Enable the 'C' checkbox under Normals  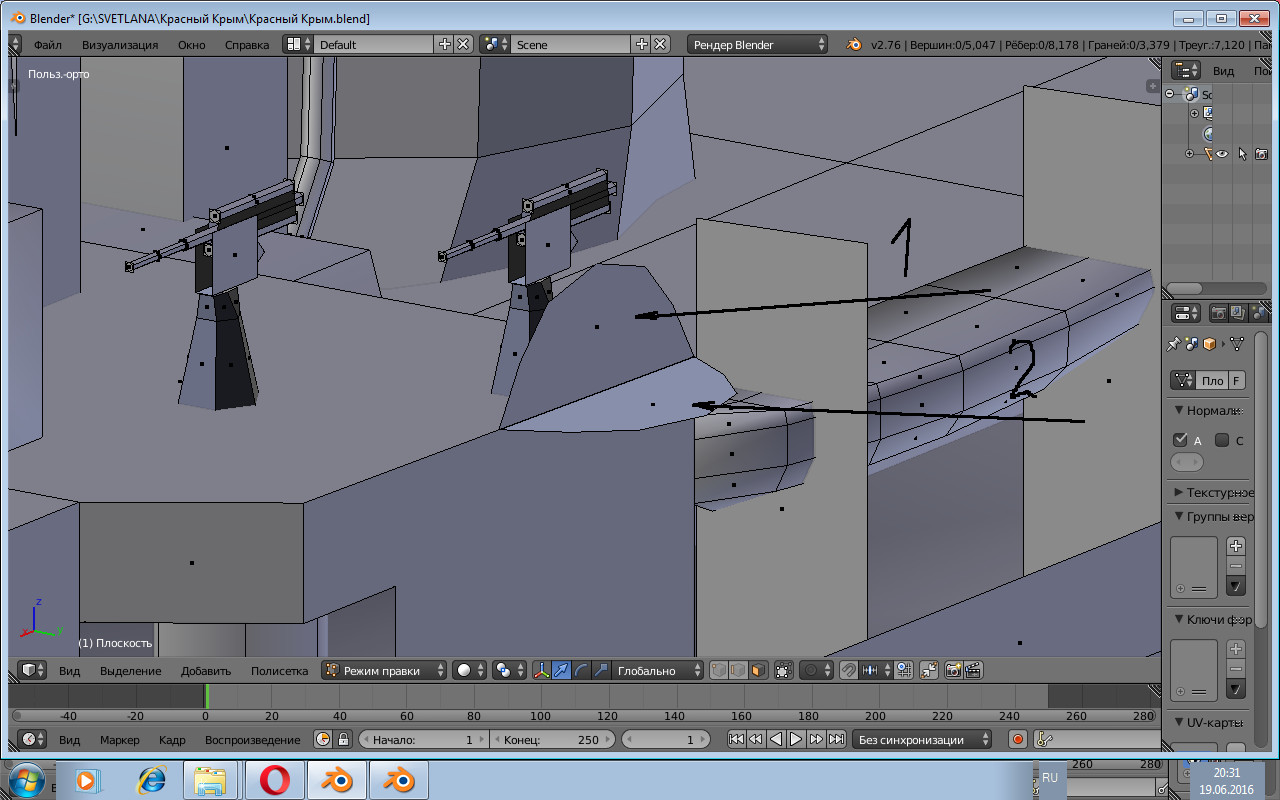pos(1222,440)
